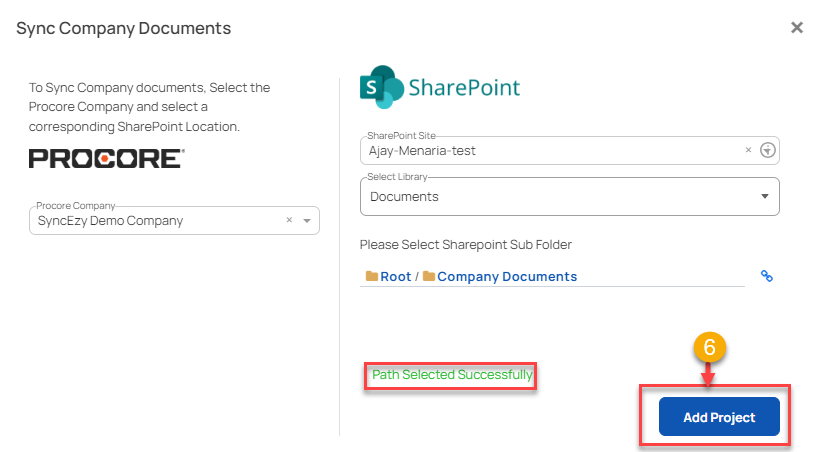Click the SharePoint logo
This screenshot has height=452, width=820.
[x=440, y=87]
